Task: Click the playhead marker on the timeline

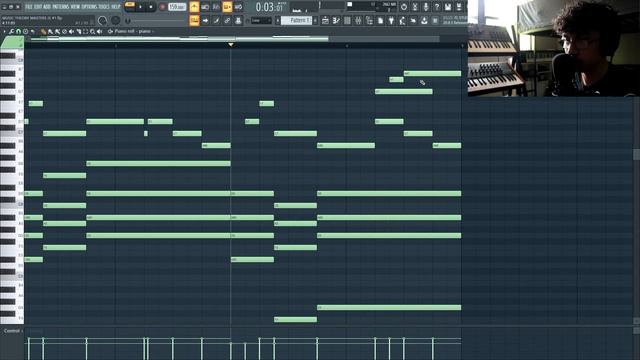Action: 231,44
